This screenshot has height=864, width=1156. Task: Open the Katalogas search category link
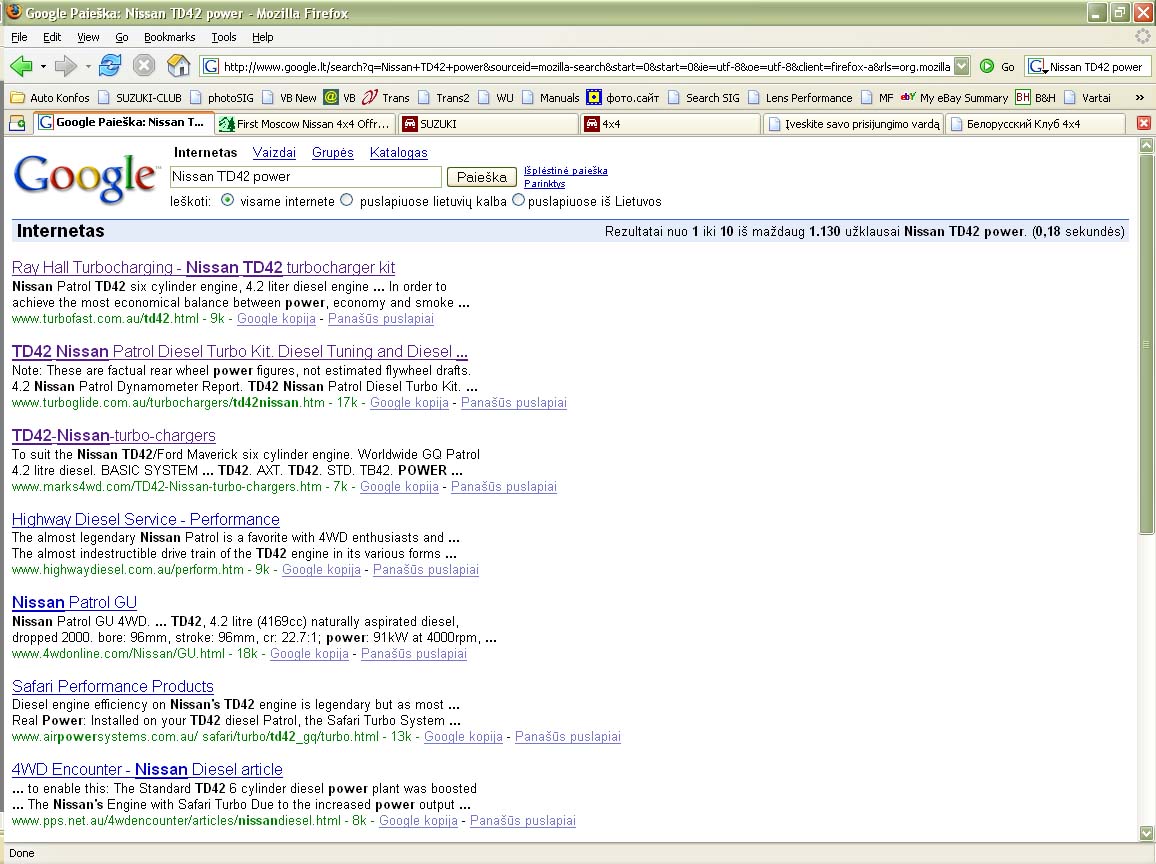point(398,153)
